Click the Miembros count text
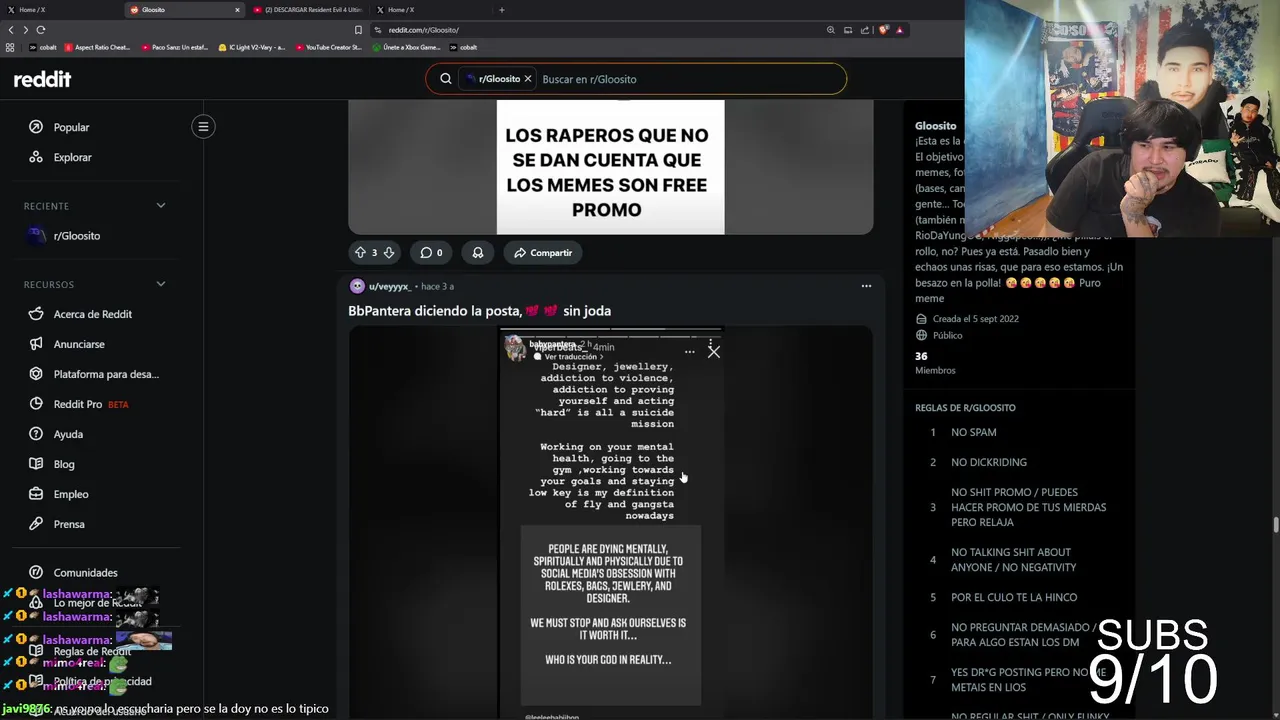 pos(935,363)
